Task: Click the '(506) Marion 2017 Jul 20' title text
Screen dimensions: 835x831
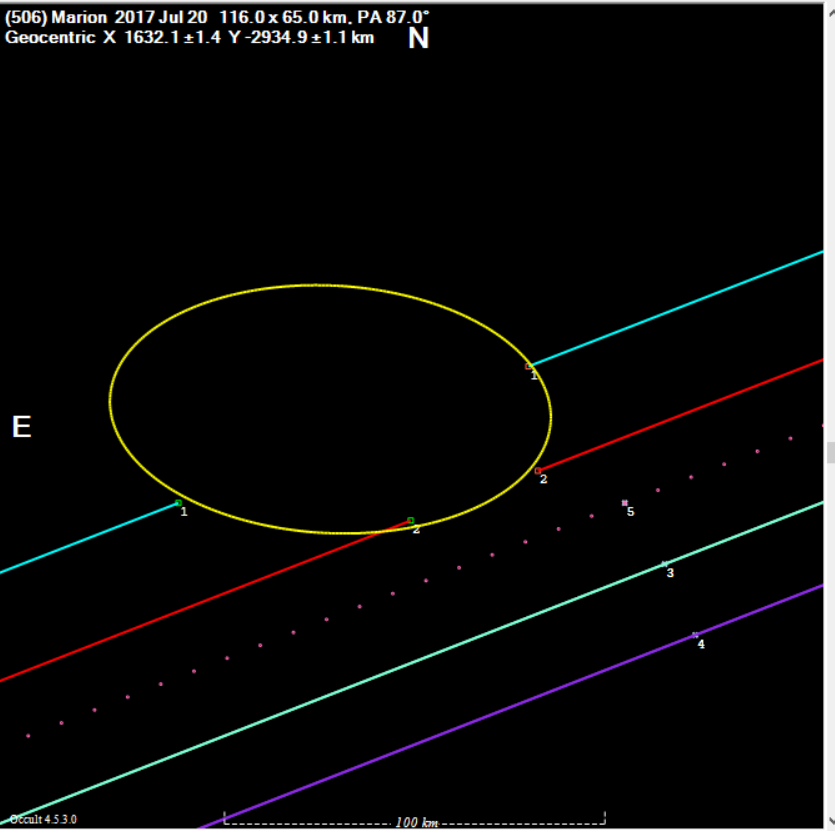Action: point(106,17)
